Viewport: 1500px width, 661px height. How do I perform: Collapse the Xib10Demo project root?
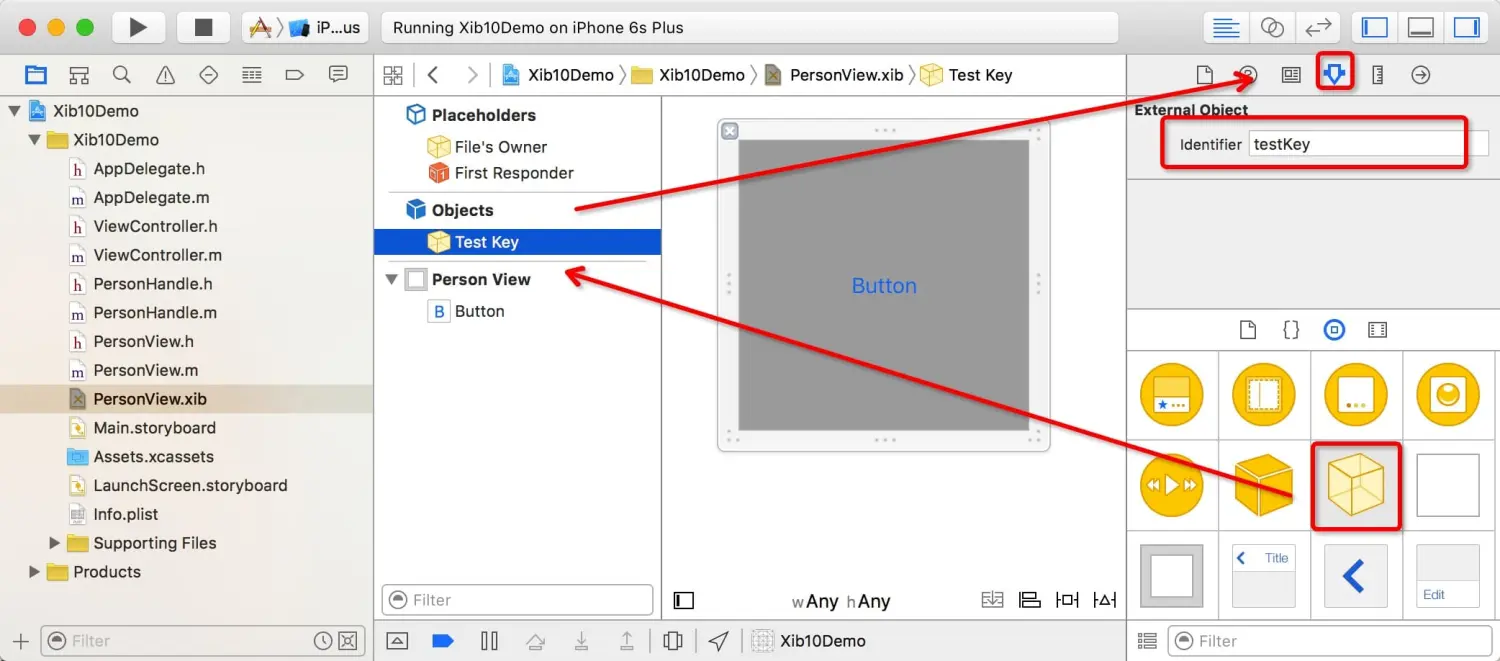(14, 111)
